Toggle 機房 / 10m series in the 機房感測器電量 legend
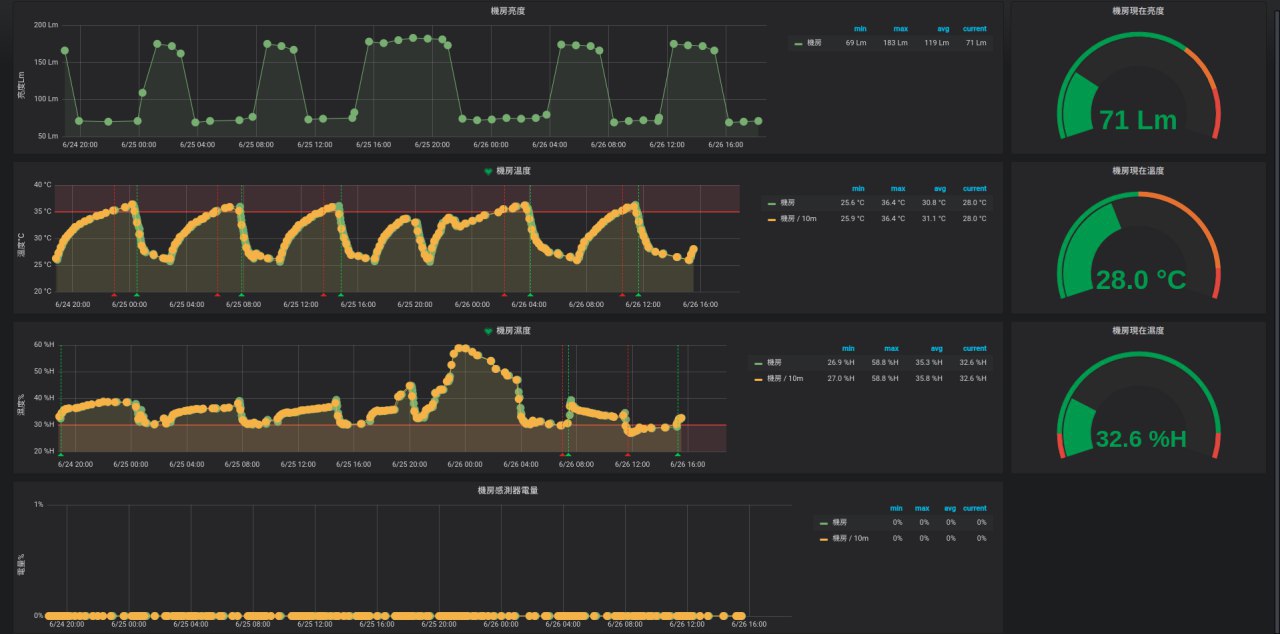Screen dimensions: 1280x634 (x=850, y=538)
